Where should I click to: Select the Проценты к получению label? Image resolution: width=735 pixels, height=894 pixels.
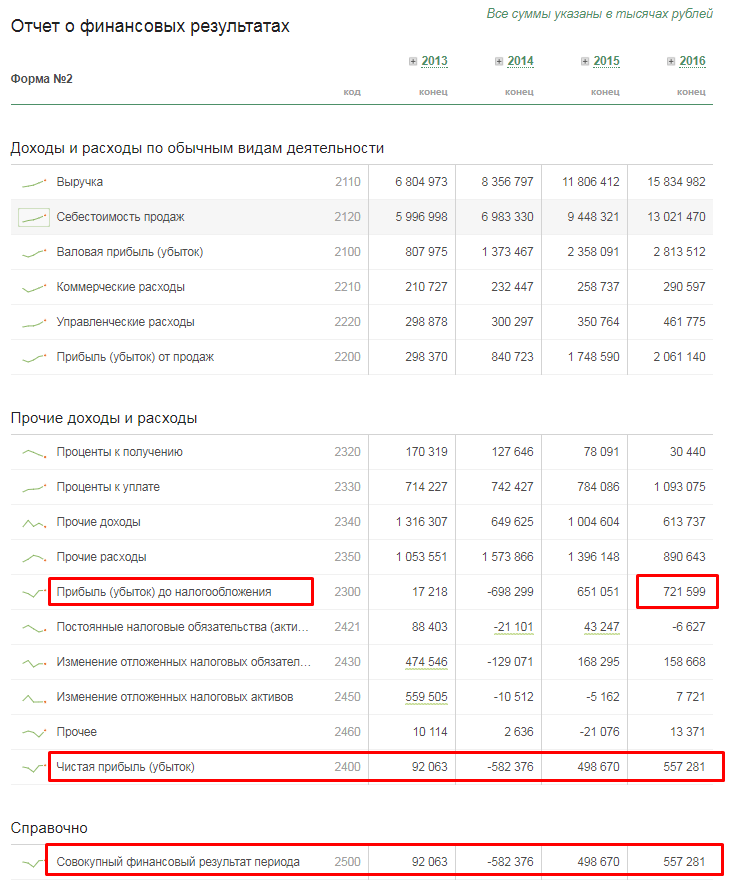click(x=120, y=452)
